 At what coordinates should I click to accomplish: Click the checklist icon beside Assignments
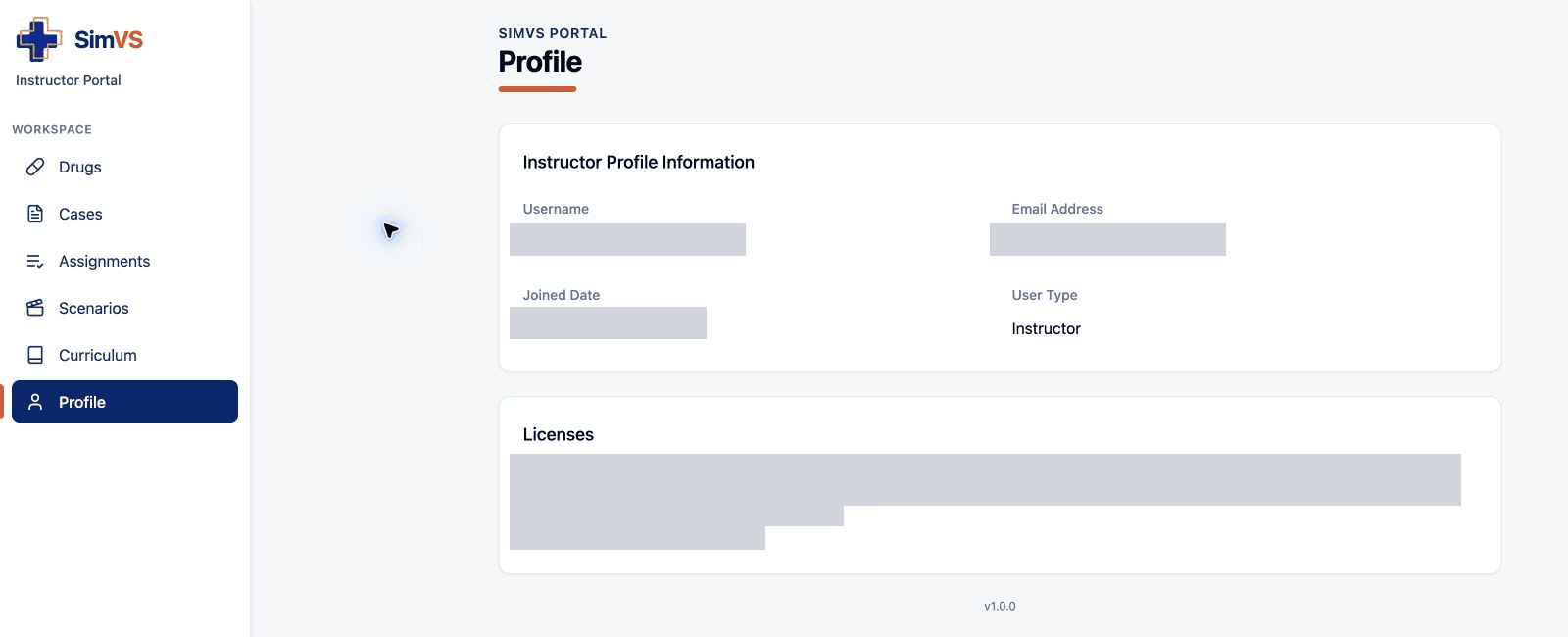[x=35, y=261]
